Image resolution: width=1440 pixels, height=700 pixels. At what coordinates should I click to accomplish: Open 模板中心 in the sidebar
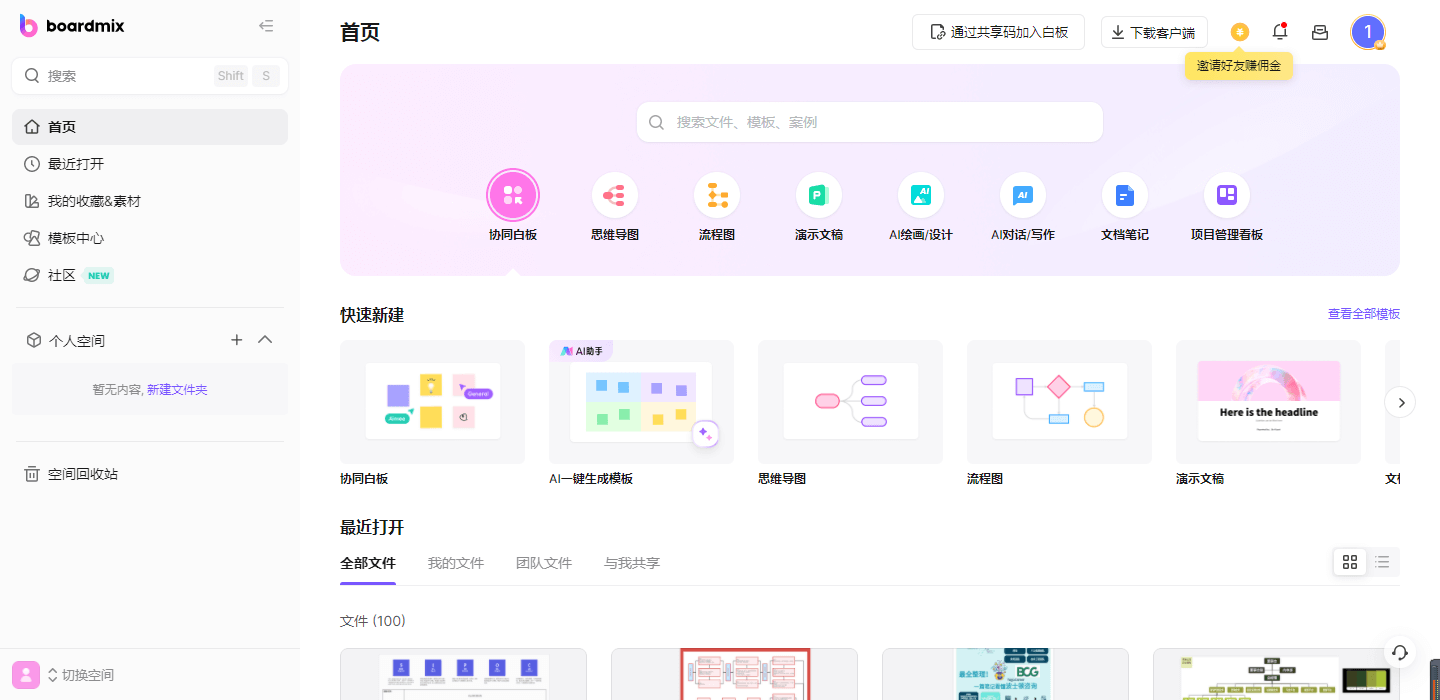[150, 238]
